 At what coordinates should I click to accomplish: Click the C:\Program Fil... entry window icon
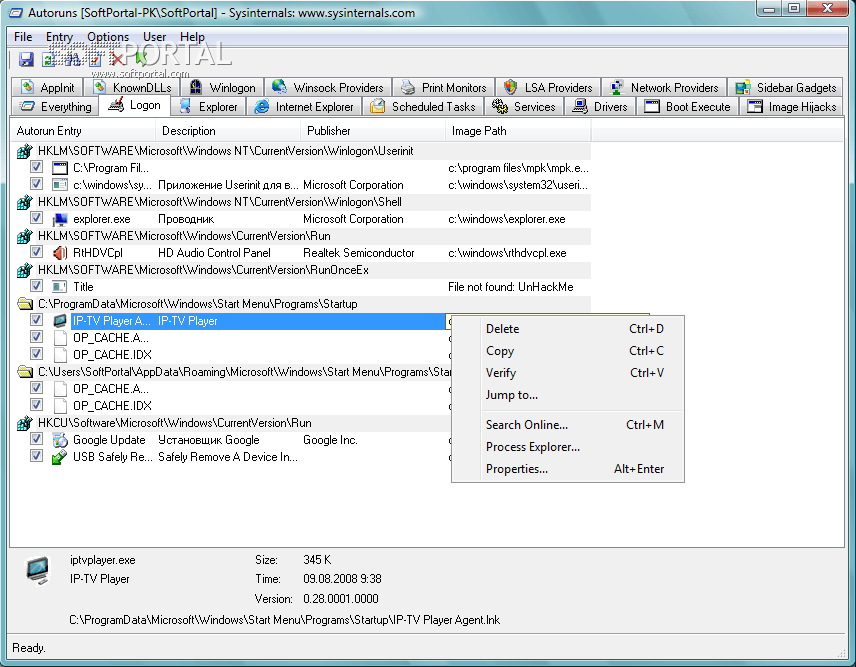pos(60,168)
